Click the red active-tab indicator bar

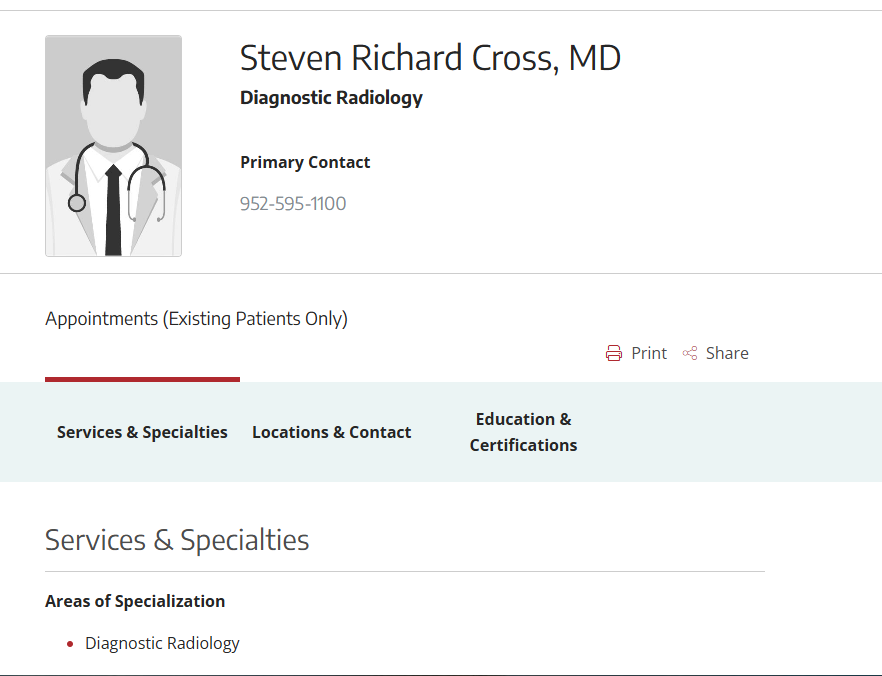[142, 380]
